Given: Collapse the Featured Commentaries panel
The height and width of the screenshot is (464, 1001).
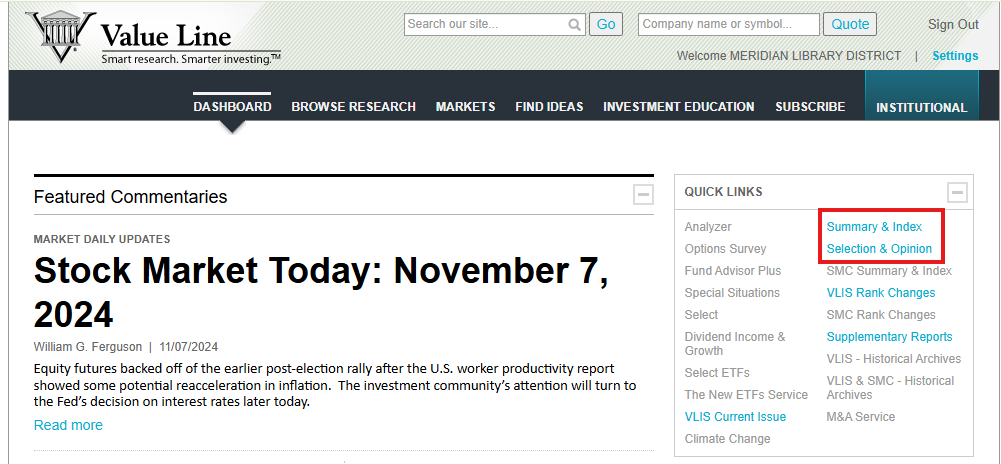Looking at the screenshot, I should 643,196.
